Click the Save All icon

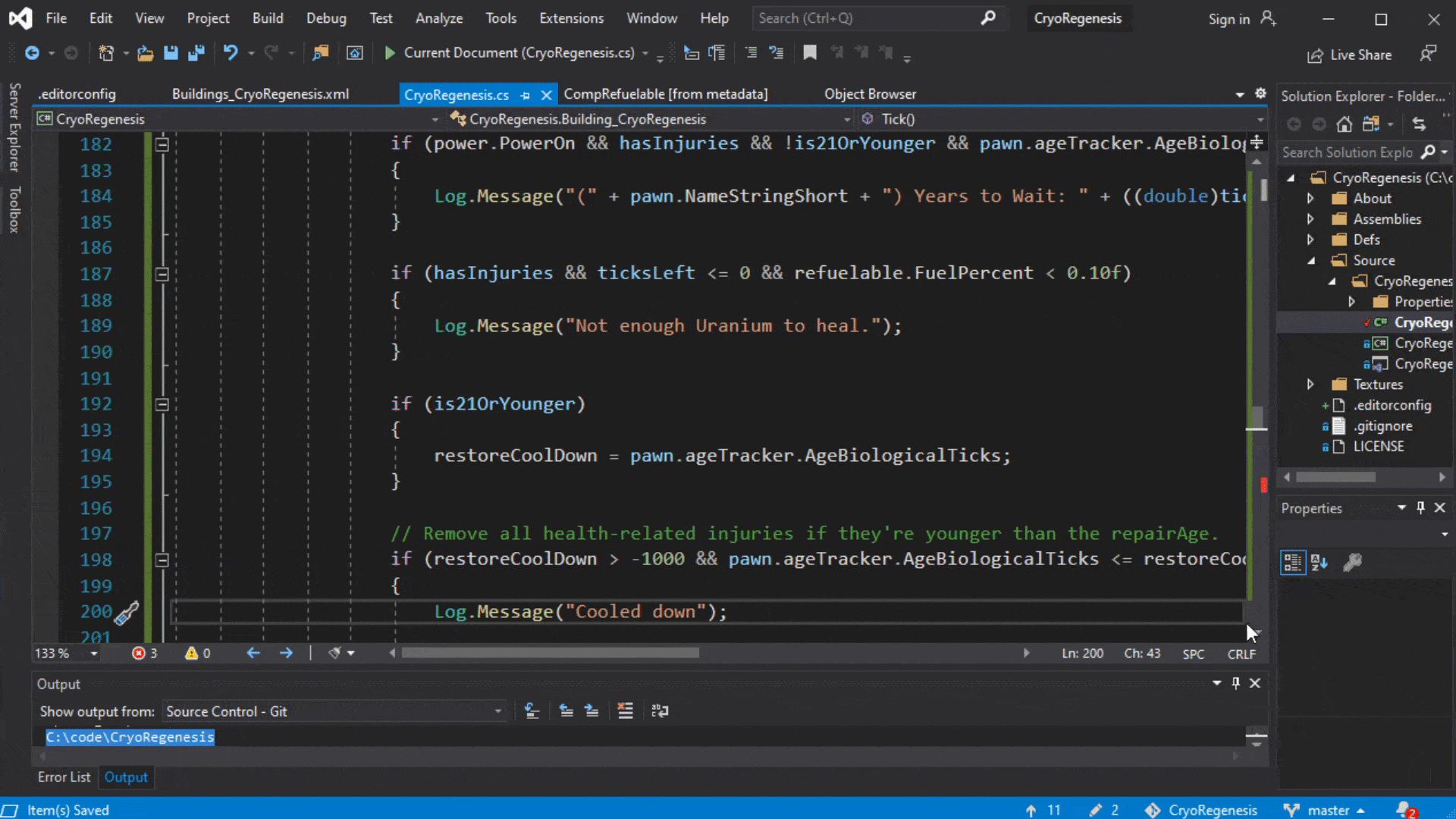[196, 53]
